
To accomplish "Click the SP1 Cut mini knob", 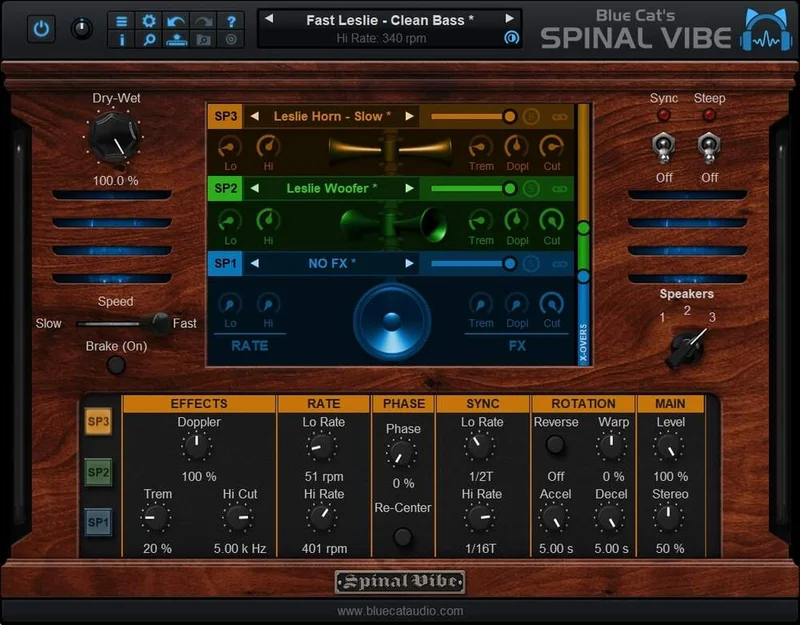I will click(x=552, y=304).
